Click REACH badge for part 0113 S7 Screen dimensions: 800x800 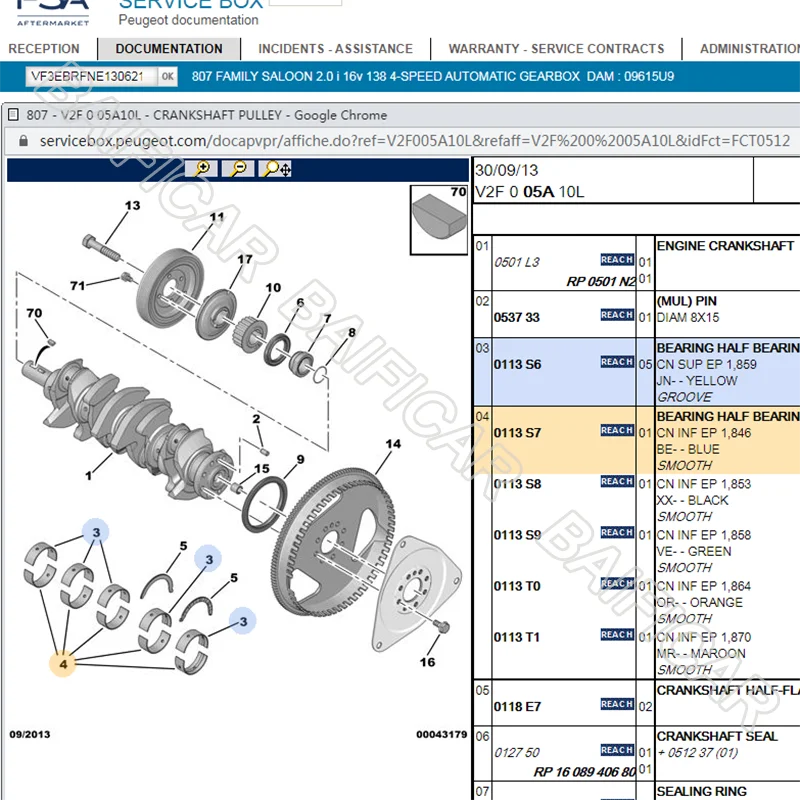pos(617,430)
